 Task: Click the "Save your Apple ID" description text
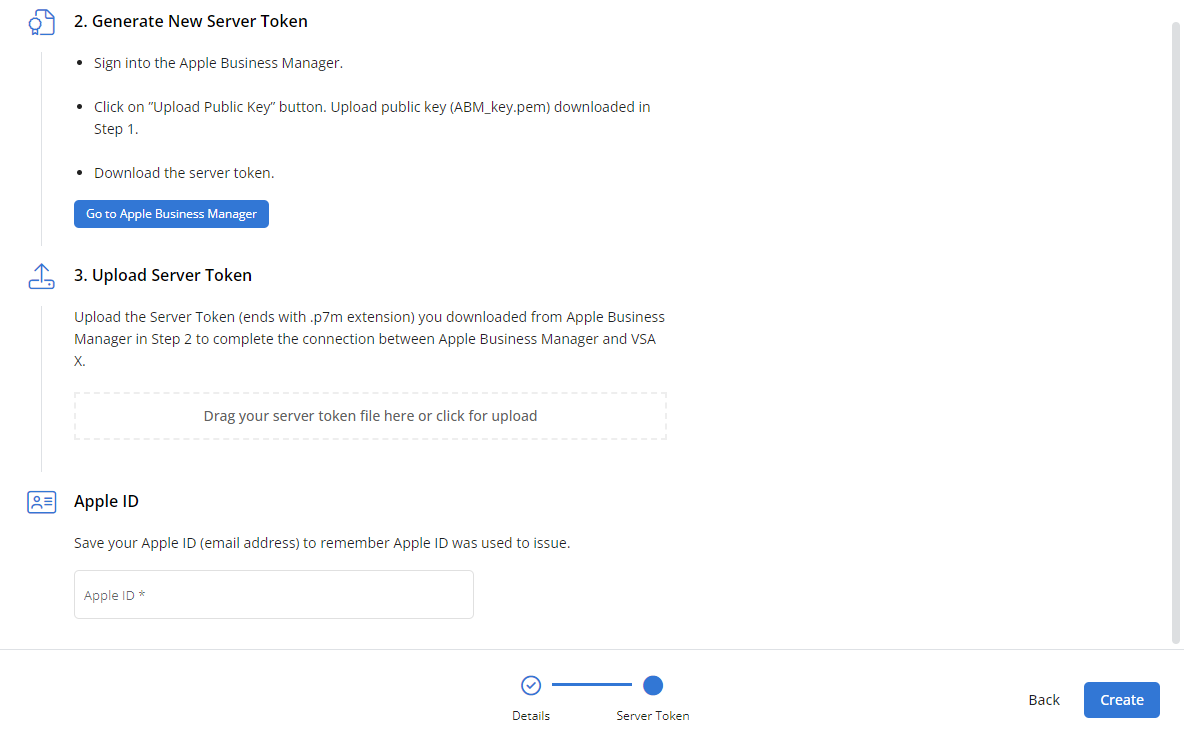(x=322, y=543)
